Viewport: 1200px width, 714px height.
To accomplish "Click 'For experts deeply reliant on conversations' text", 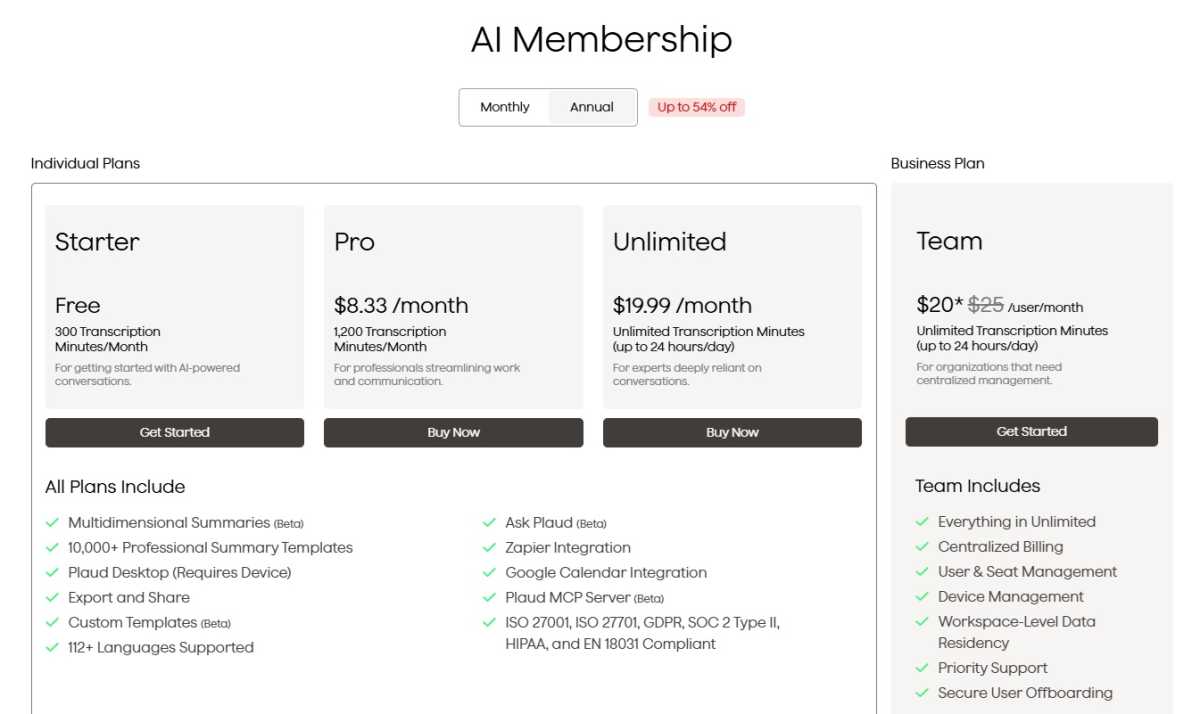I will [687, 374].
